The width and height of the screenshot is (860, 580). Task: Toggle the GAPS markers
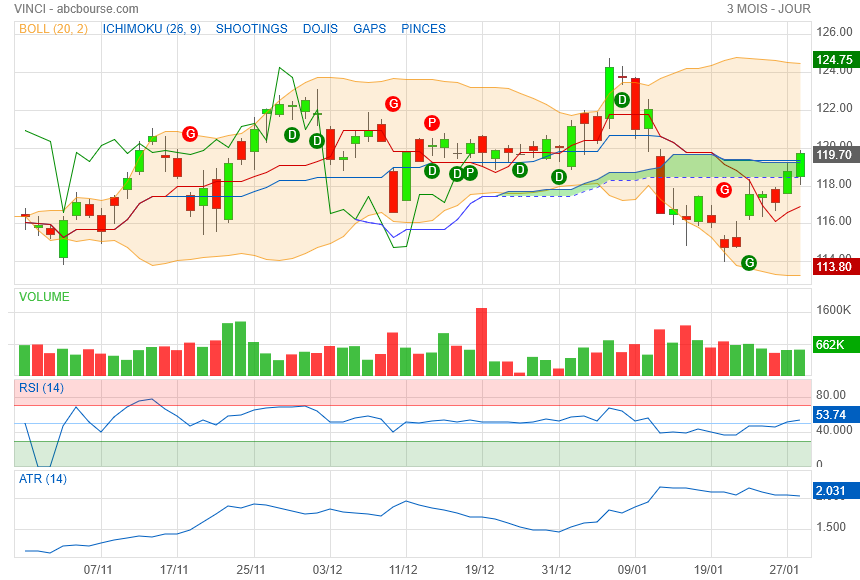coord(370,29)
